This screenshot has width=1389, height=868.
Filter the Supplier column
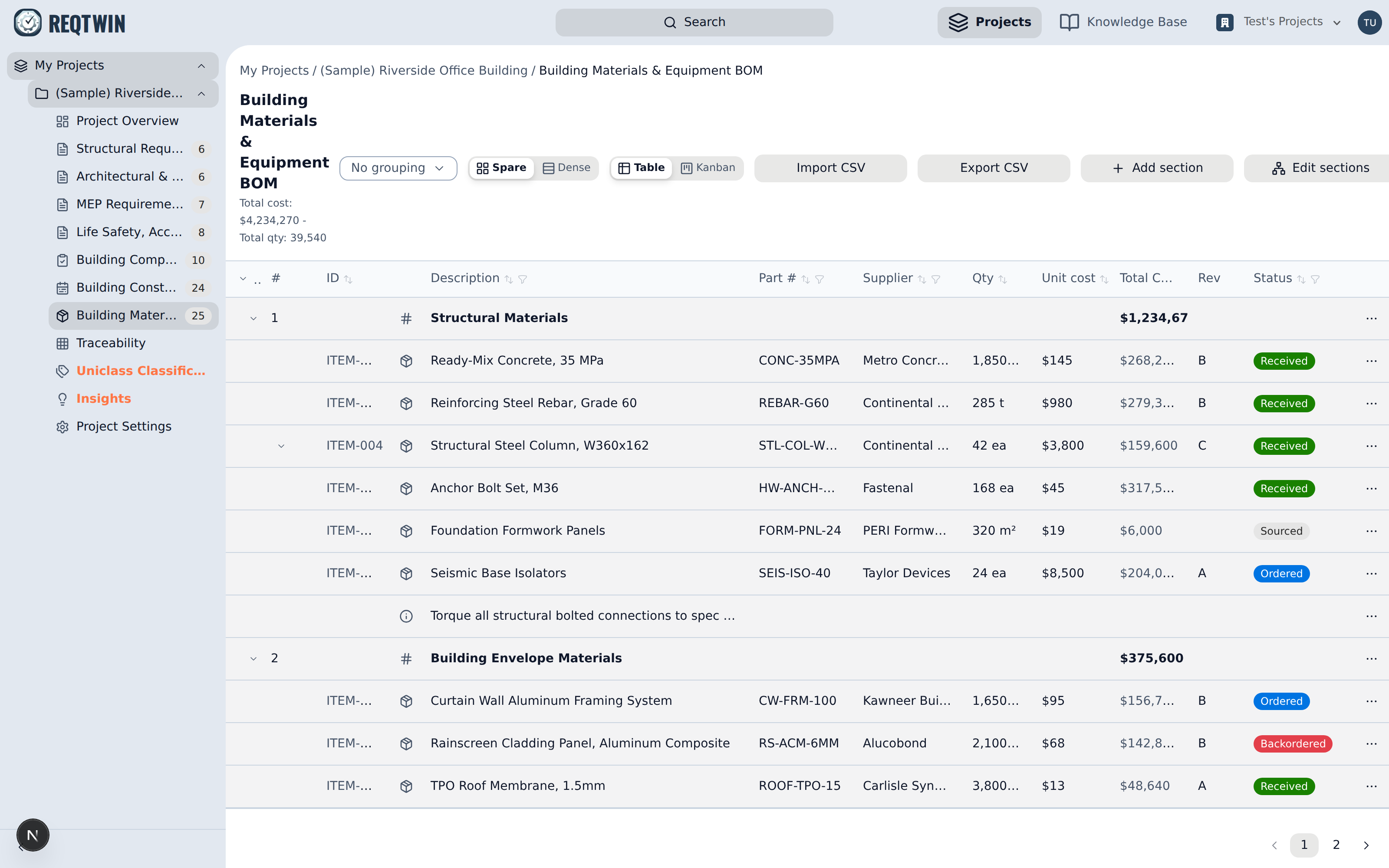click(x=935, y=279)
